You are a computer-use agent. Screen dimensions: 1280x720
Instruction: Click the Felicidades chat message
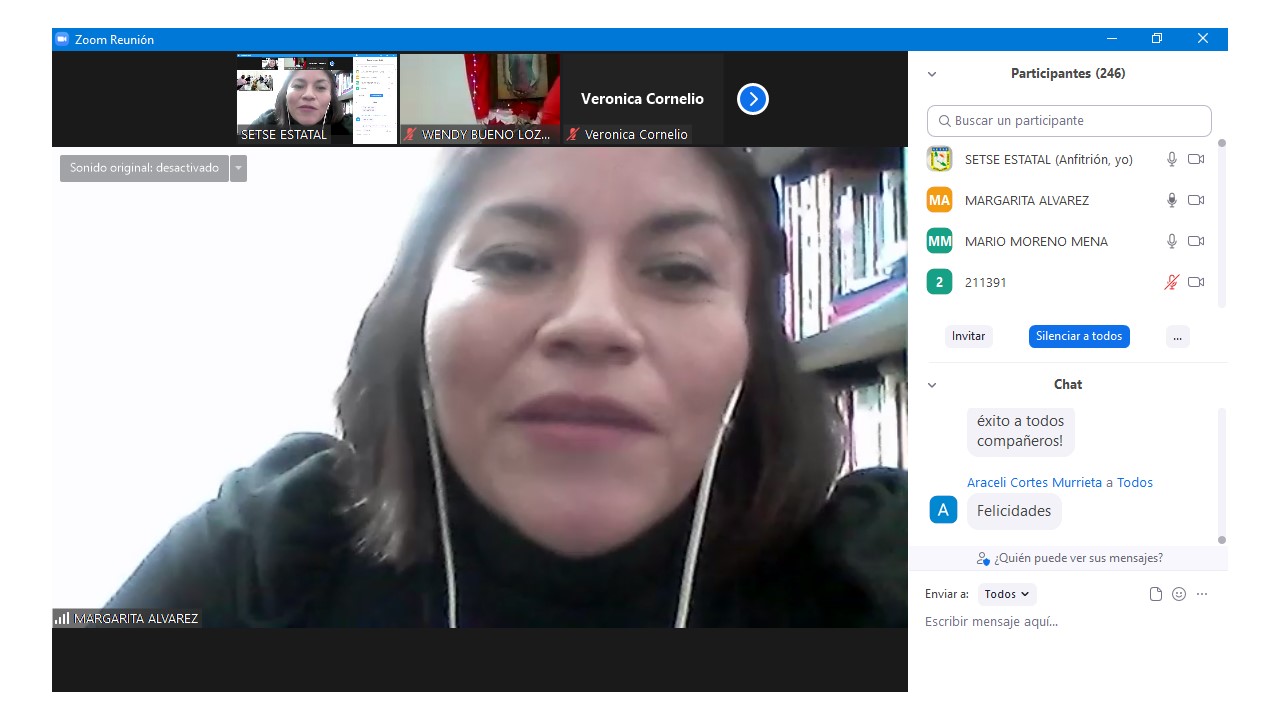click(x=1014, y=511)
